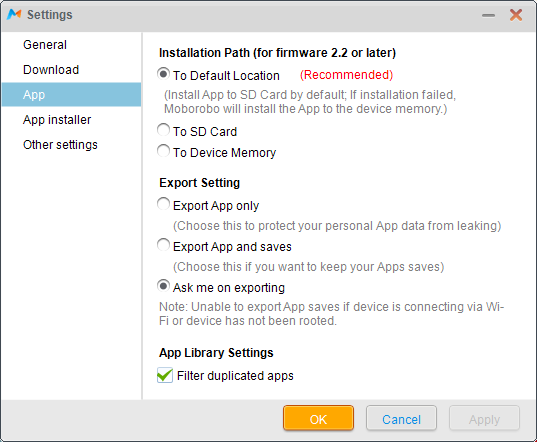The width and height of the screenshot is (537, 442).
Task: Minimize the Settings window
Action: [x=488, y=15]
